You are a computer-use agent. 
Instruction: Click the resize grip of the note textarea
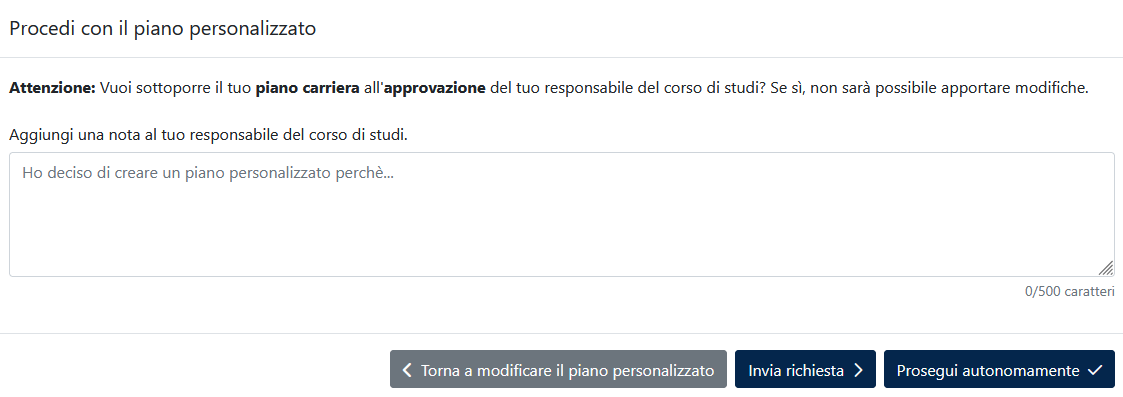click(1106, 268)
